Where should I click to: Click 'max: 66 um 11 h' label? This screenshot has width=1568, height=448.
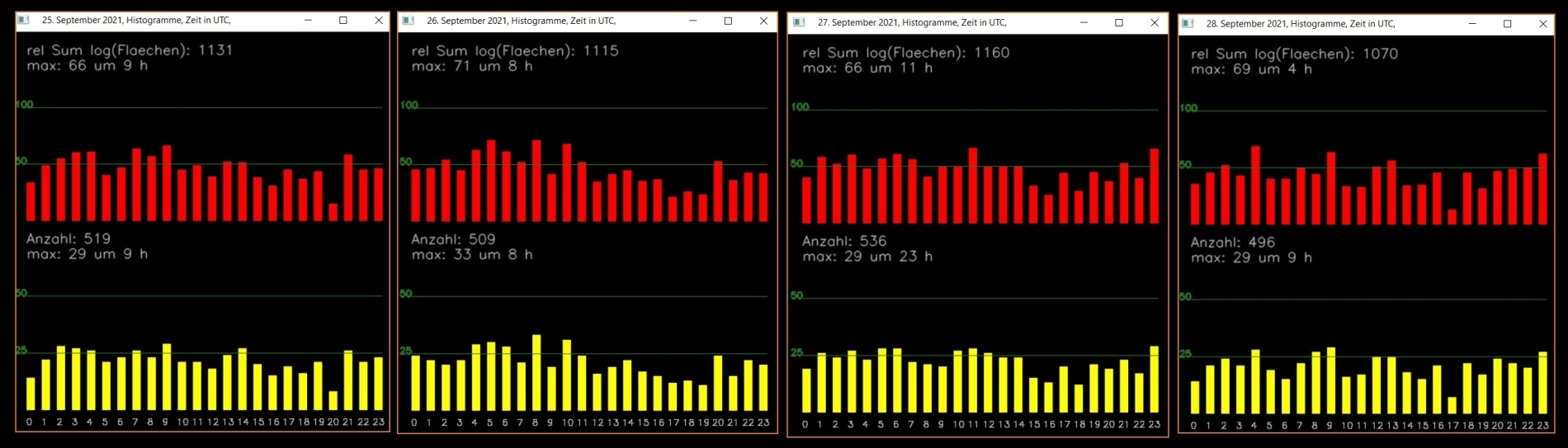[867, 68]
